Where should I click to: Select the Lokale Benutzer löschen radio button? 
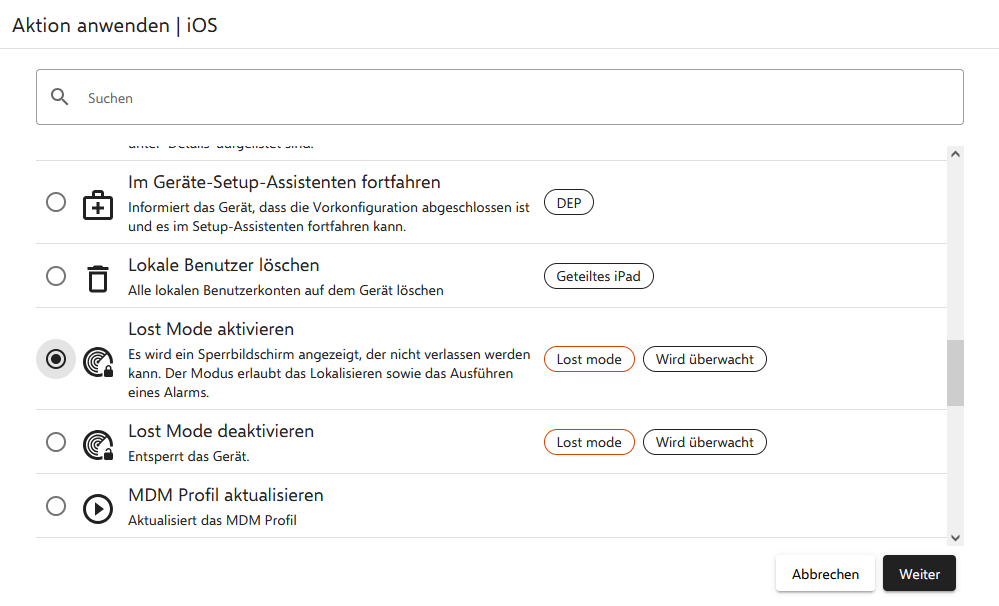57,276
